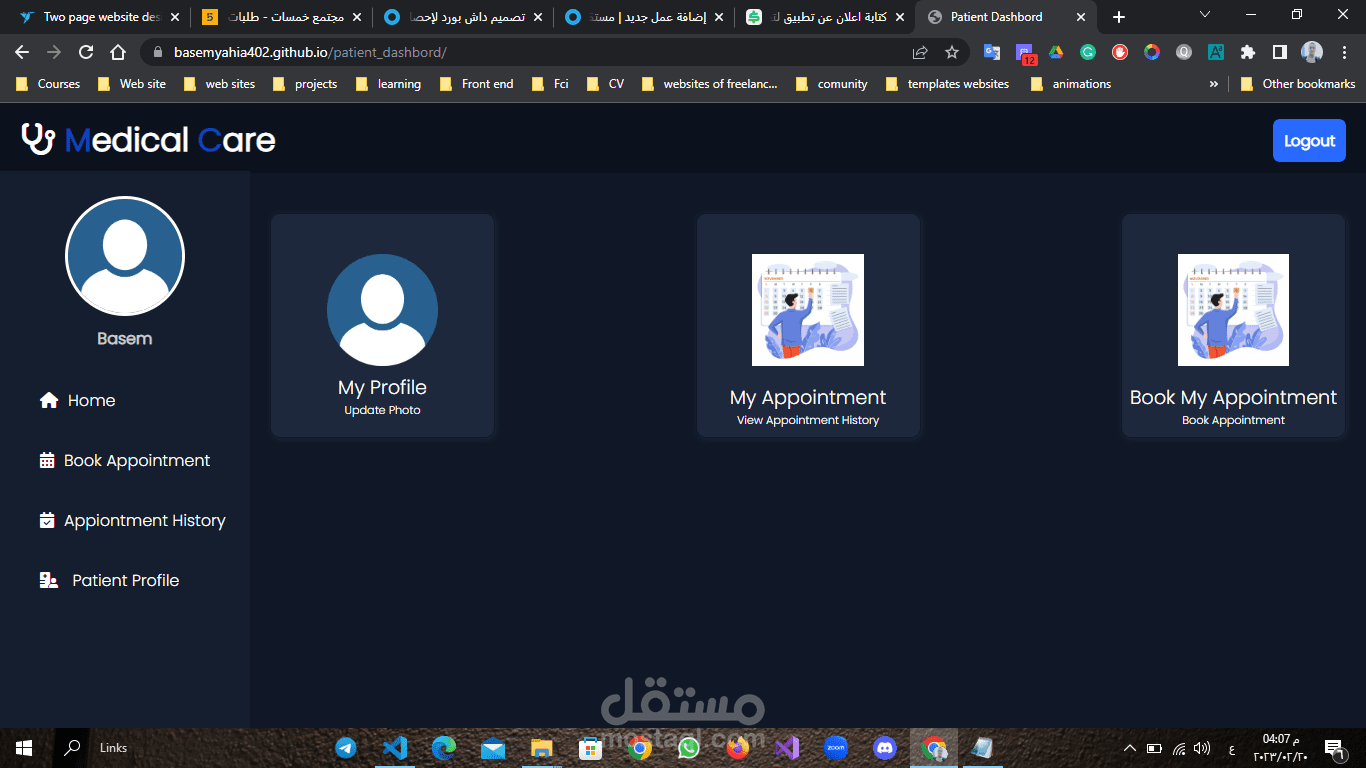This screenshot has height=768, width=1366.
Task: Click the Appiontment History check-calendar icon
Action: (46, 520)
